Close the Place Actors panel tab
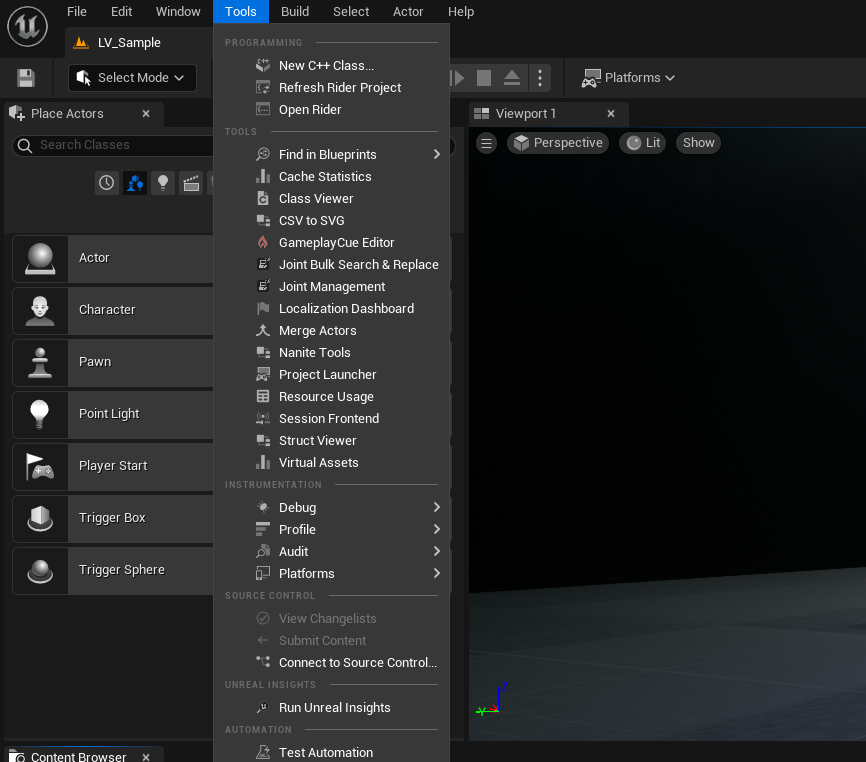The width and height of the screenshot is (866, 762). (x=146, y=114)
